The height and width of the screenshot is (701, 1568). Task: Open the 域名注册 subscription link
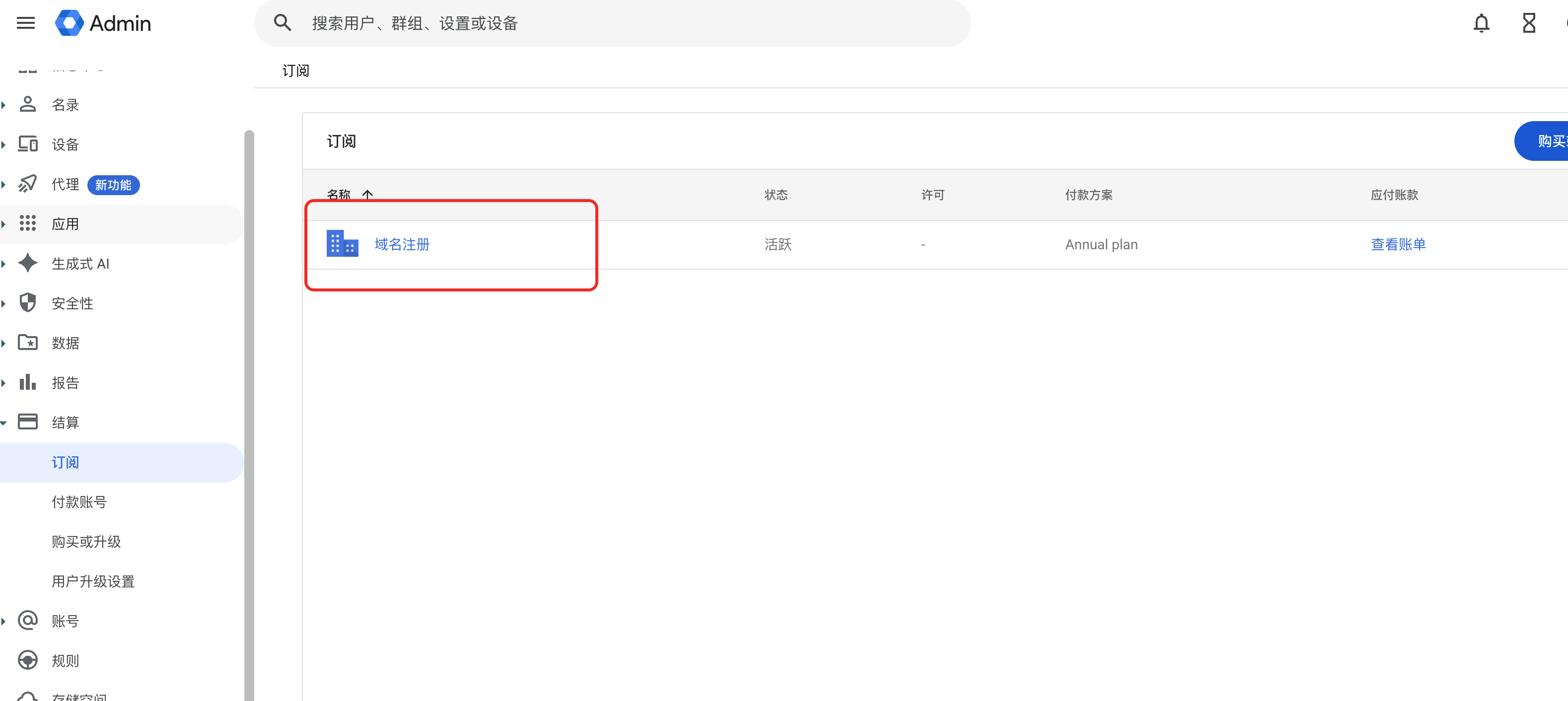pyautogui.click(x=402, y=244)
